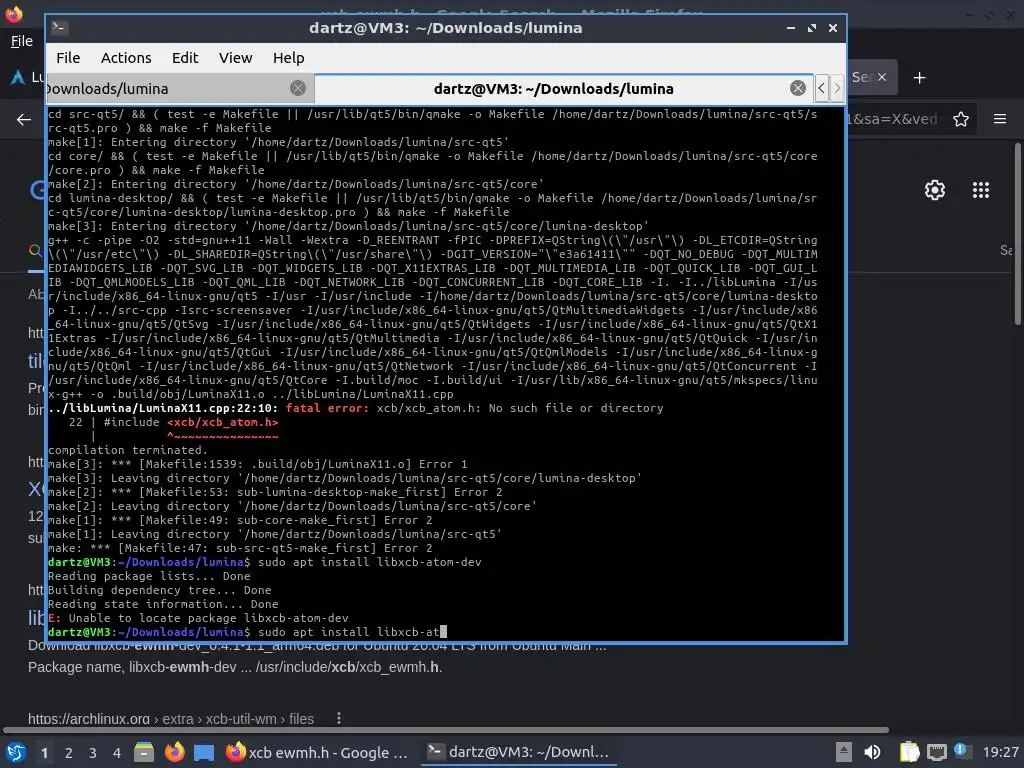Open the update notifier tray icon
1024x768 pixels.
coord(961,751)
